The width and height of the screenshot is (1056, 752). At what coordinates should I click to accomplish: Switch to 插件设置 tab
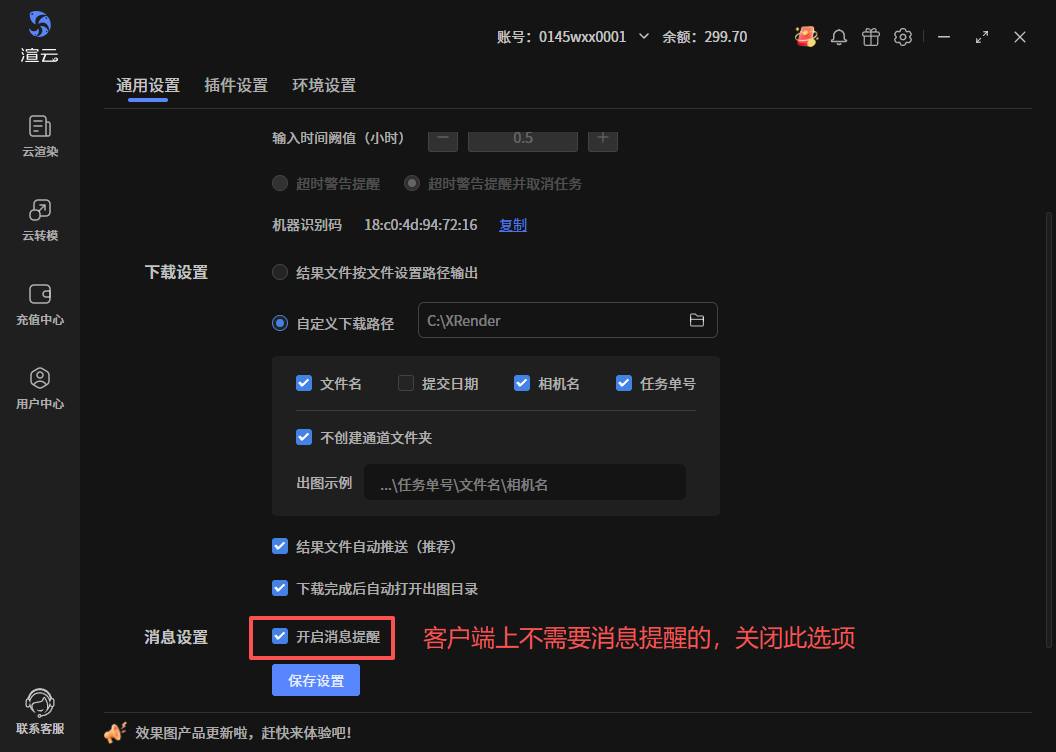point(236,85)
